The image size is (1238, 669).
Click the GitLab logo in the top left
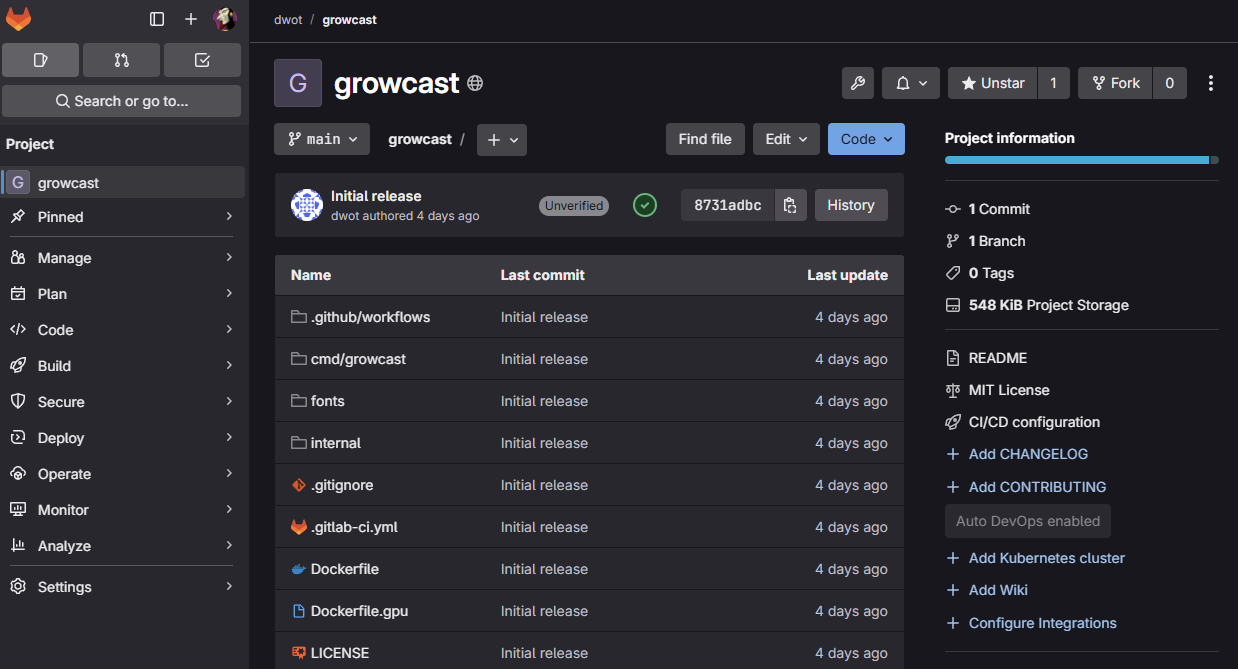pyautogui.click(x=18, y=18)
